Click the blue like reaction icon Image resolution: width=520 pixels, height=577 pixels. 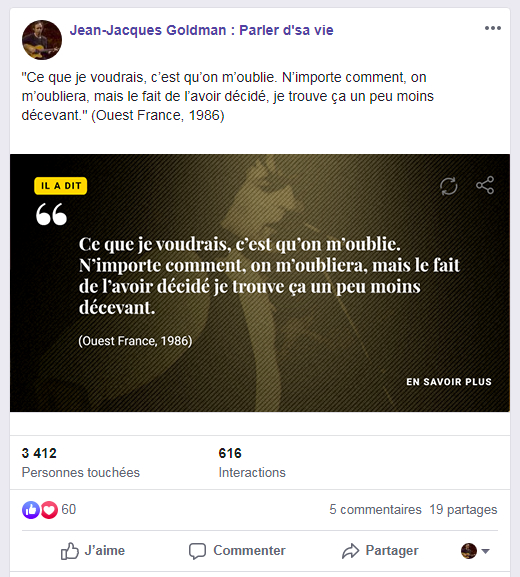coord(31,510)
